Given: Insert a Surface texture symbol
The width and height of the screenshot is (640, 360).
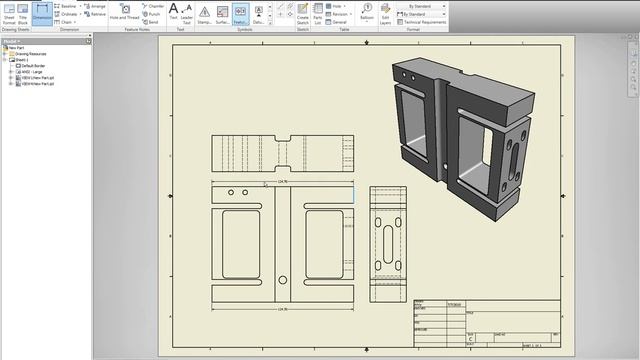Looking at the screenshot, I should pos(222,15).
